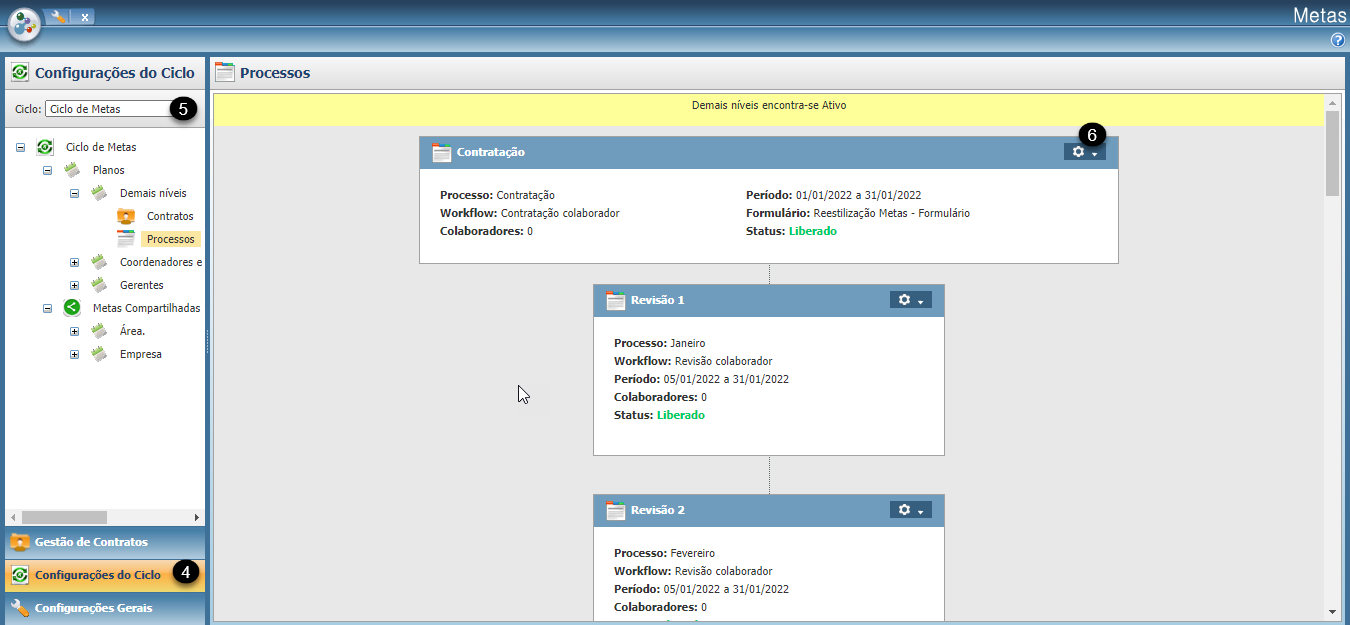Expand the Empresa tree node

point(74,354)
